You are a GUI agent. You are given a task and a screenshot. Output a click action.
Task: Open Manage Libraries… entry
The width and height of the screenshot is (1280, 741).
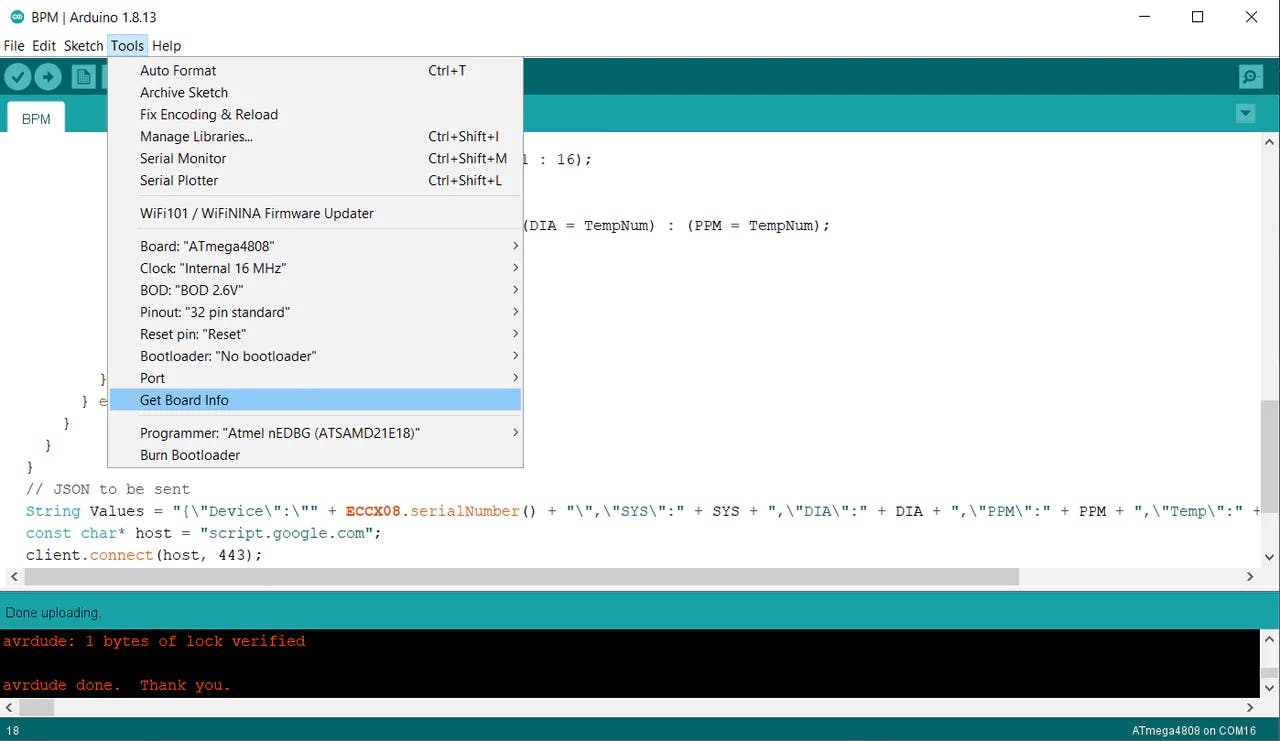click(x=315, y=137)
